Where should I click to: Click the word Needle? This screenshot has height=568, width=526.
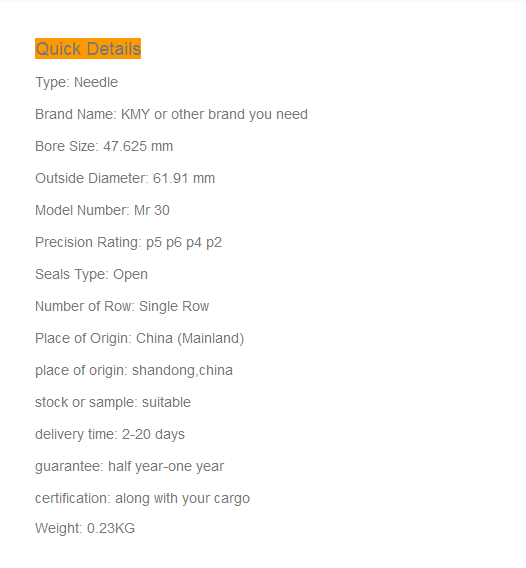tap(96, 83)
